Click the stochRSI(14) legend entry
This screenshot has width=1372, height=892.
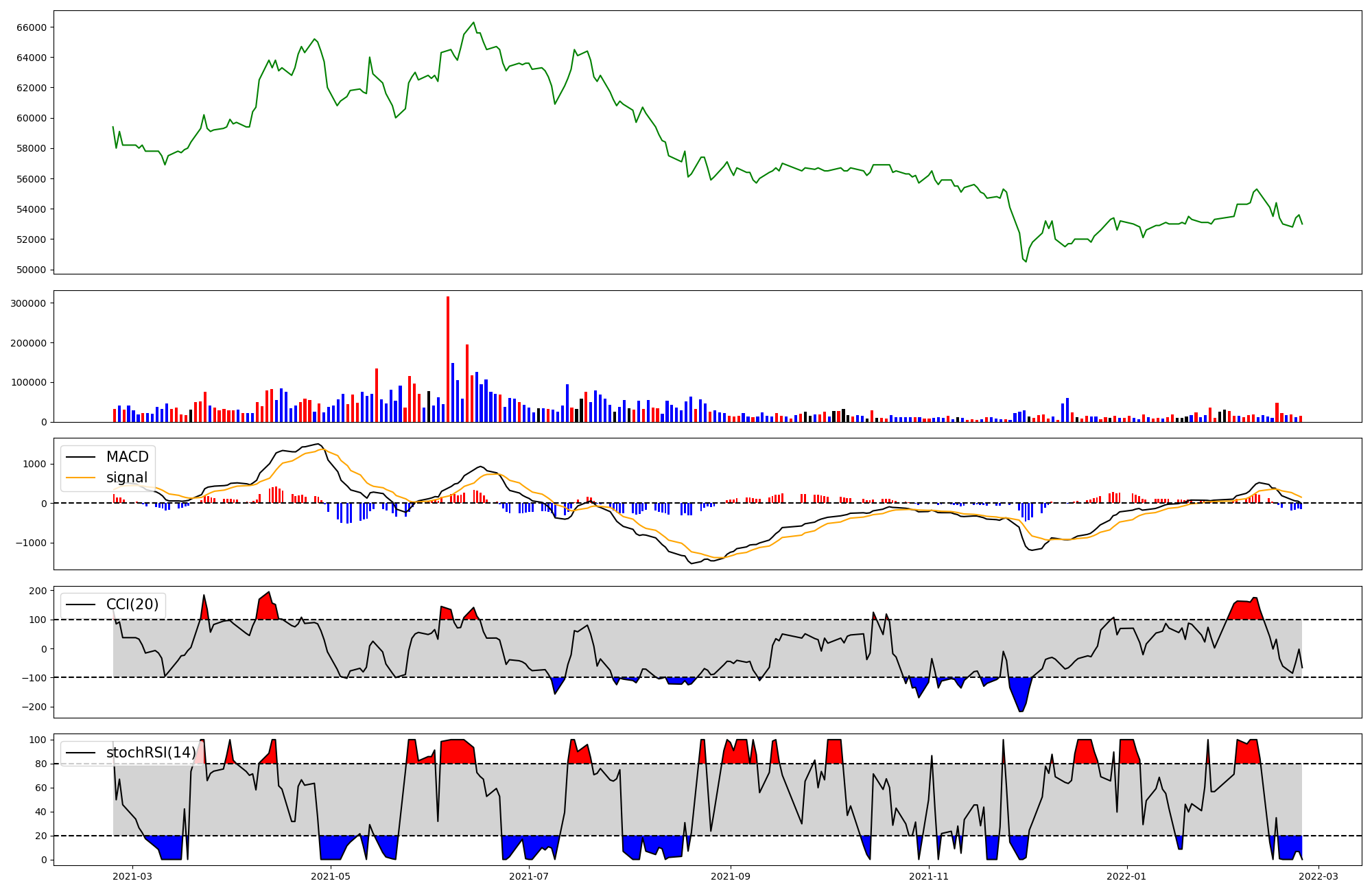(x=151, y=753)
